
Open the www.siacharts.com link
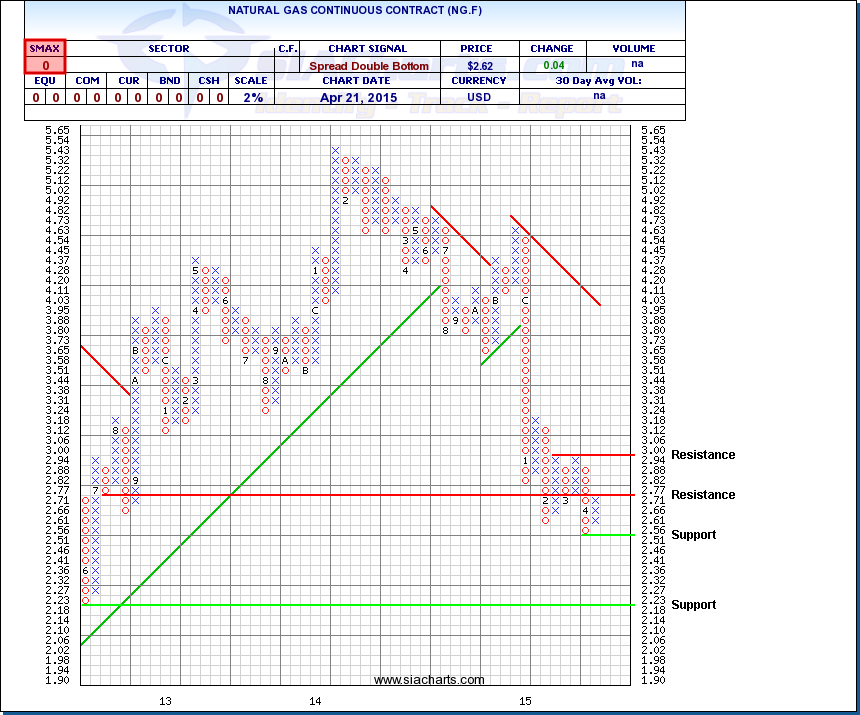(429, 680)
